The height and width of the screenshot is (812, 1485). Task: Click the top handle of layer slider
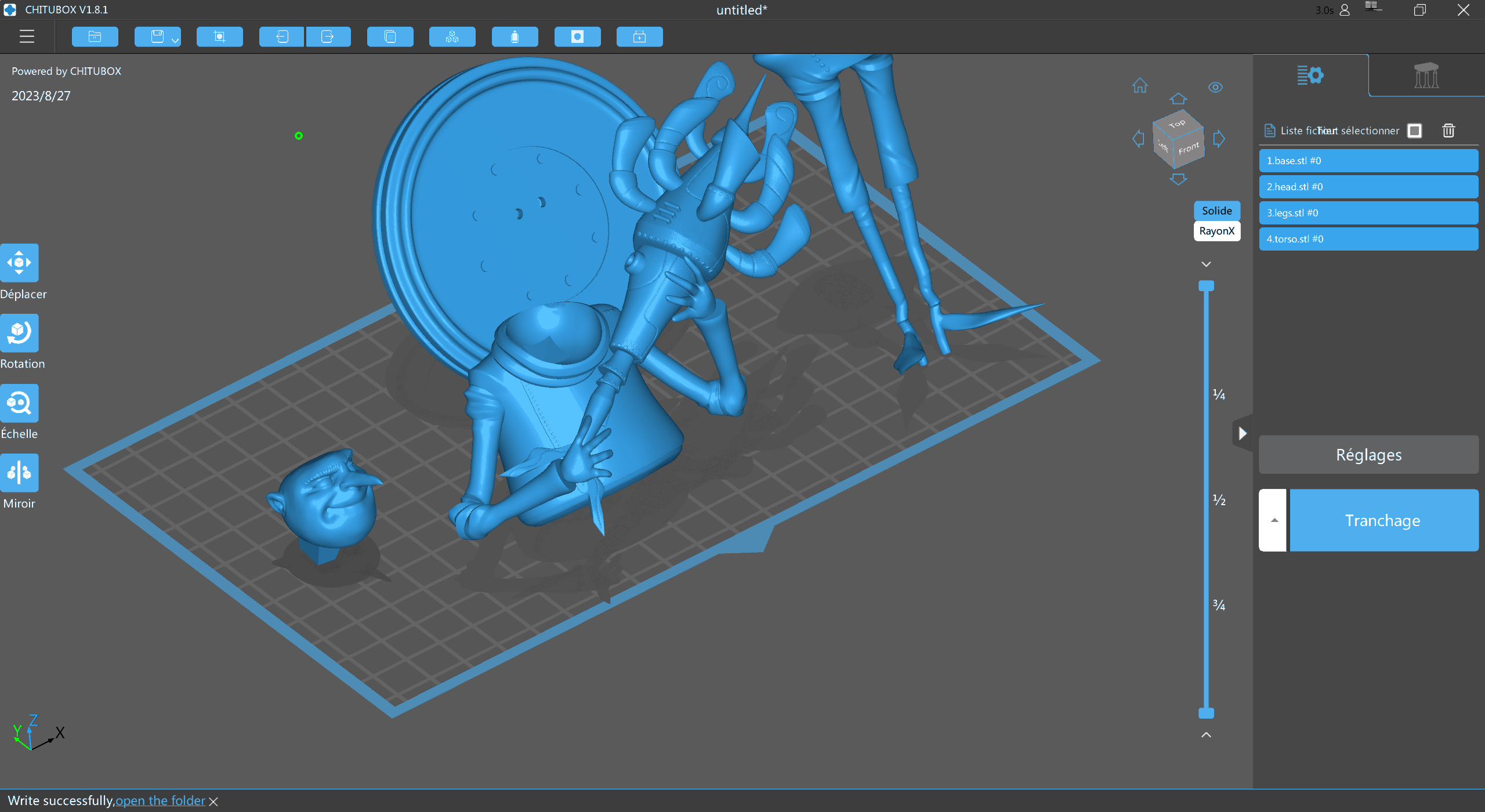[1206, 286]
